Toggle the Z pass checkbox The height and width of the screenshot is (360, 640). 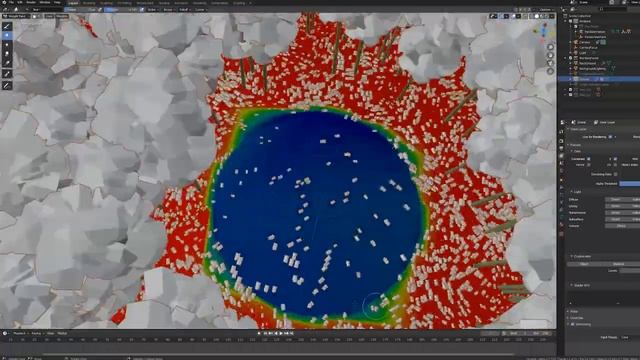[616, 159]
